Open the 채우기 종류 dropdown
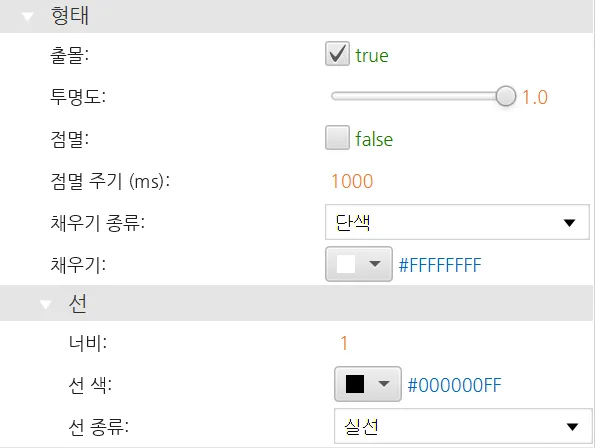The width and height of the screenshot is (595, 448). (457, 222)
